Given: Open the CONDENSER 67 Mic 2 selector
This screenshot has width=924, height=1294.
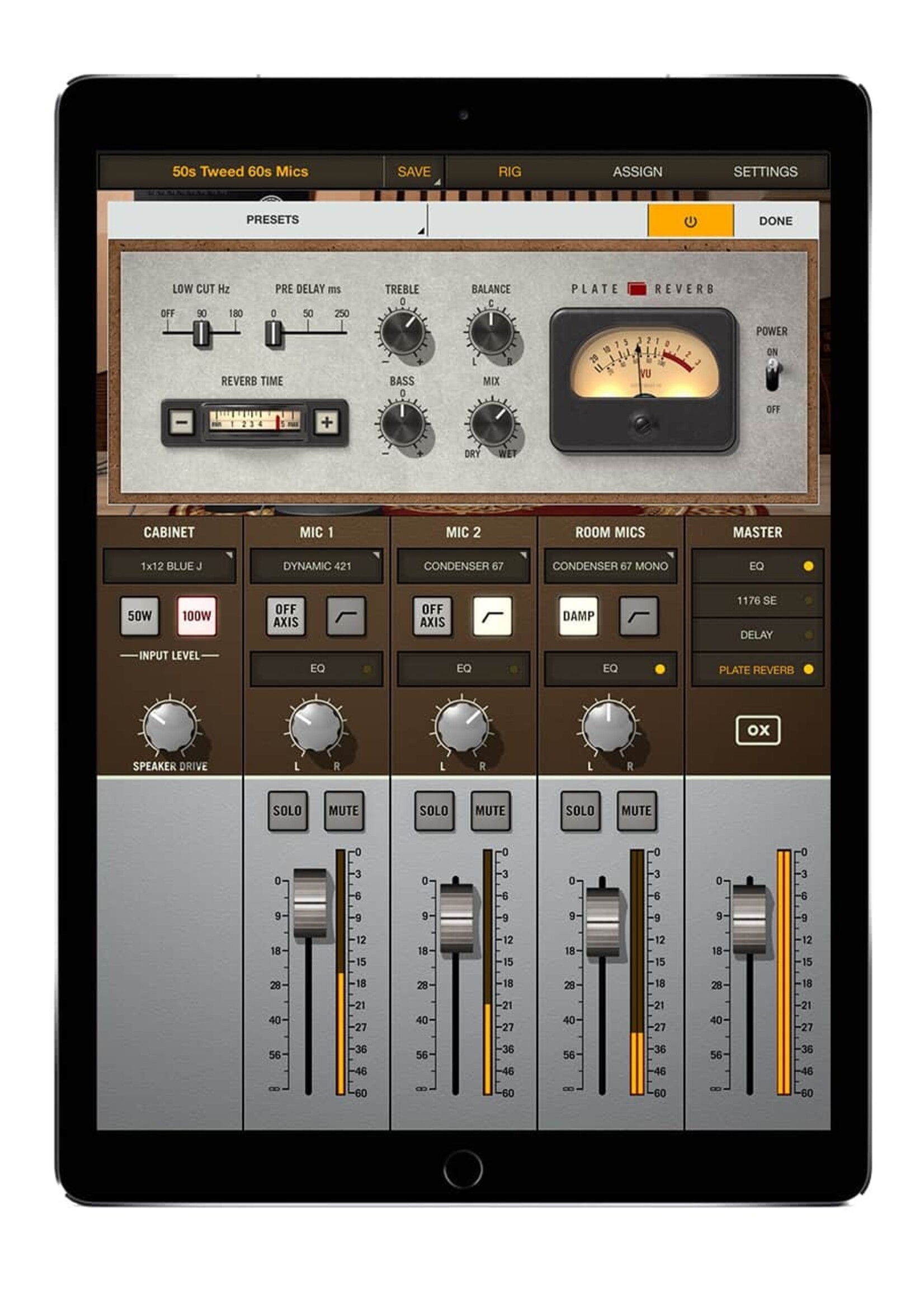Looking at the screenshot, I should coord(463,566).
